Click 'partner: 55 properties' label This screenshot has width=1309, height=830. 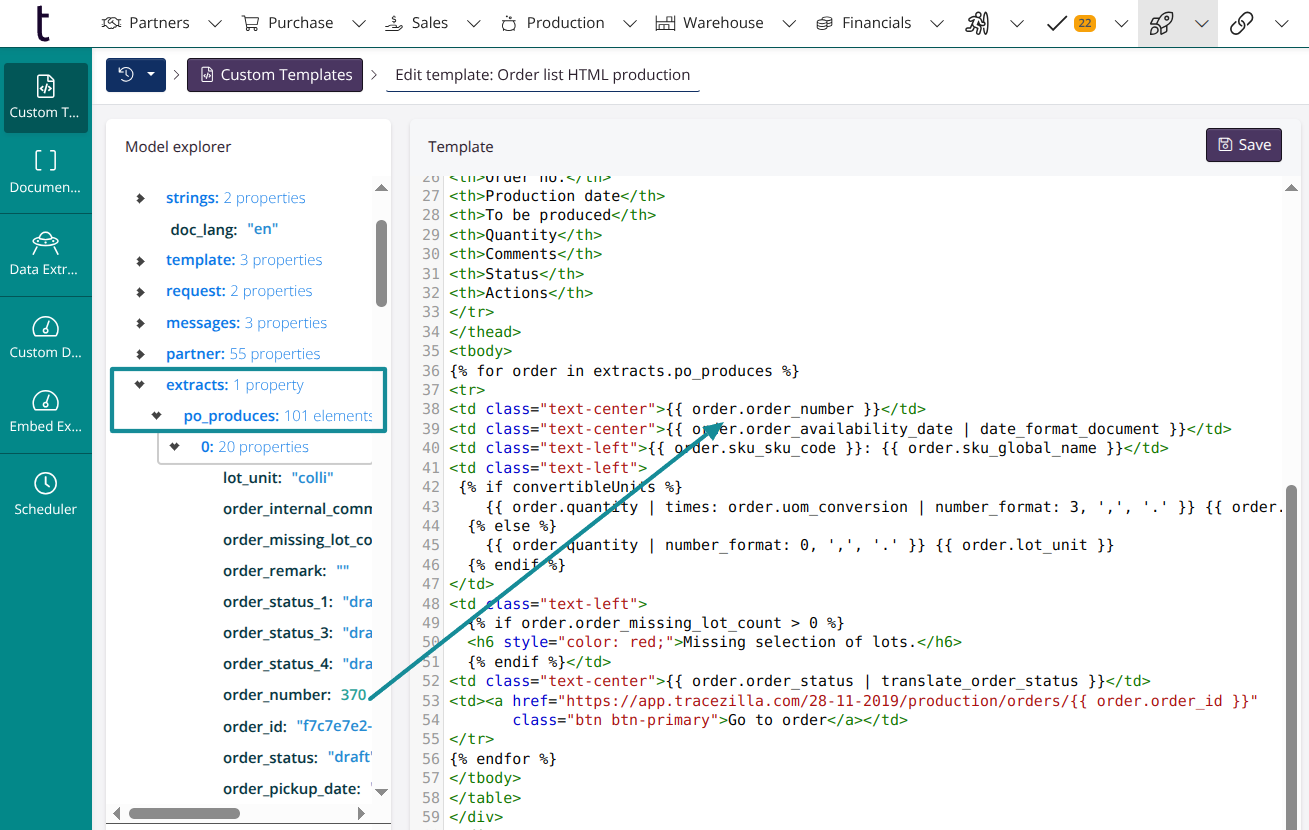(x=243, y=354)
